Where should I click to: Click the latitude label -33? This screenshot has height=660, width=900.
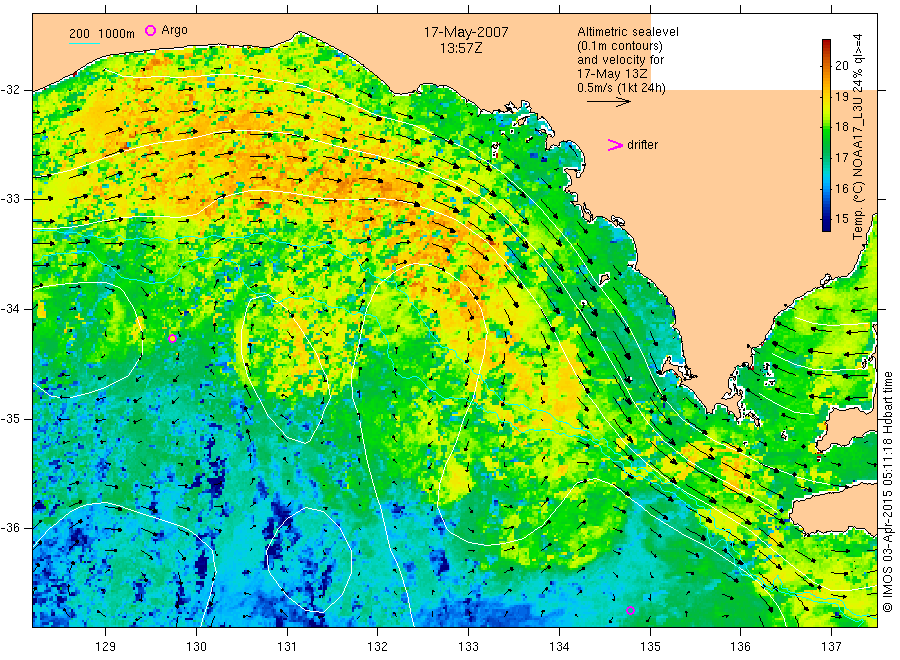(x=10, y=199)
